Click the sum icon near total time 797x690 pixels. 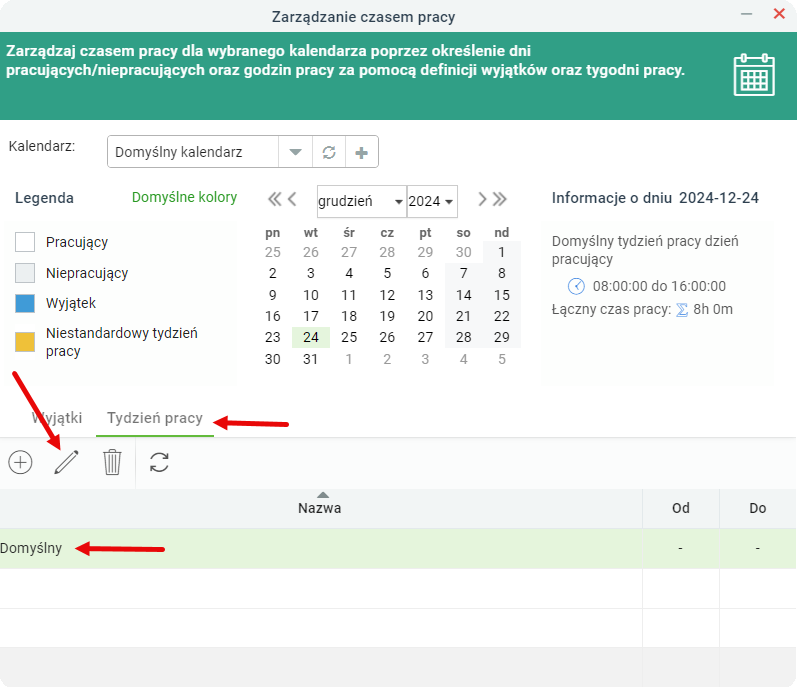click(x=682, y=310)
